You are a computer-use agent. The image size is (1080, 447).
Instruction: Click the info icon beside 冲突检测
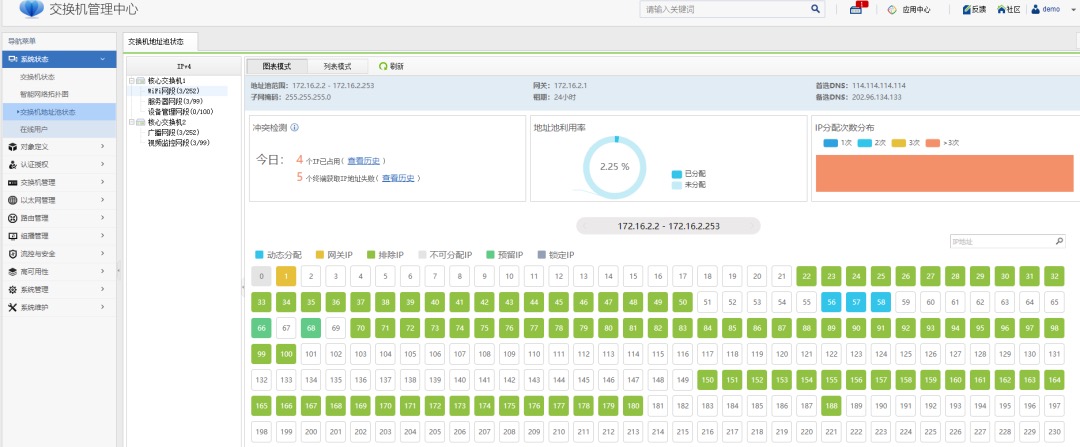(x=294, y=128)
